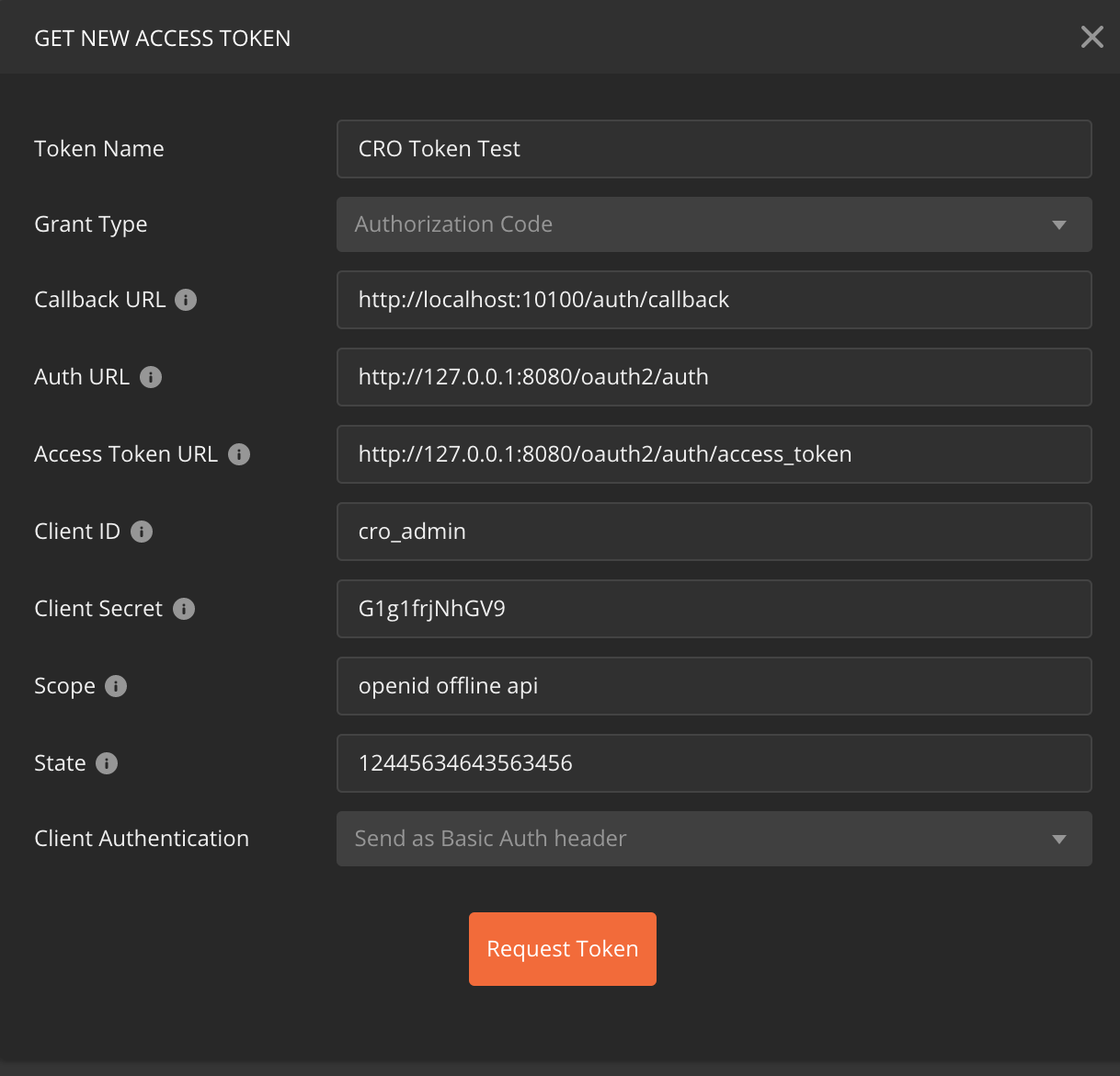Click the Token Name label

(99, 149)
